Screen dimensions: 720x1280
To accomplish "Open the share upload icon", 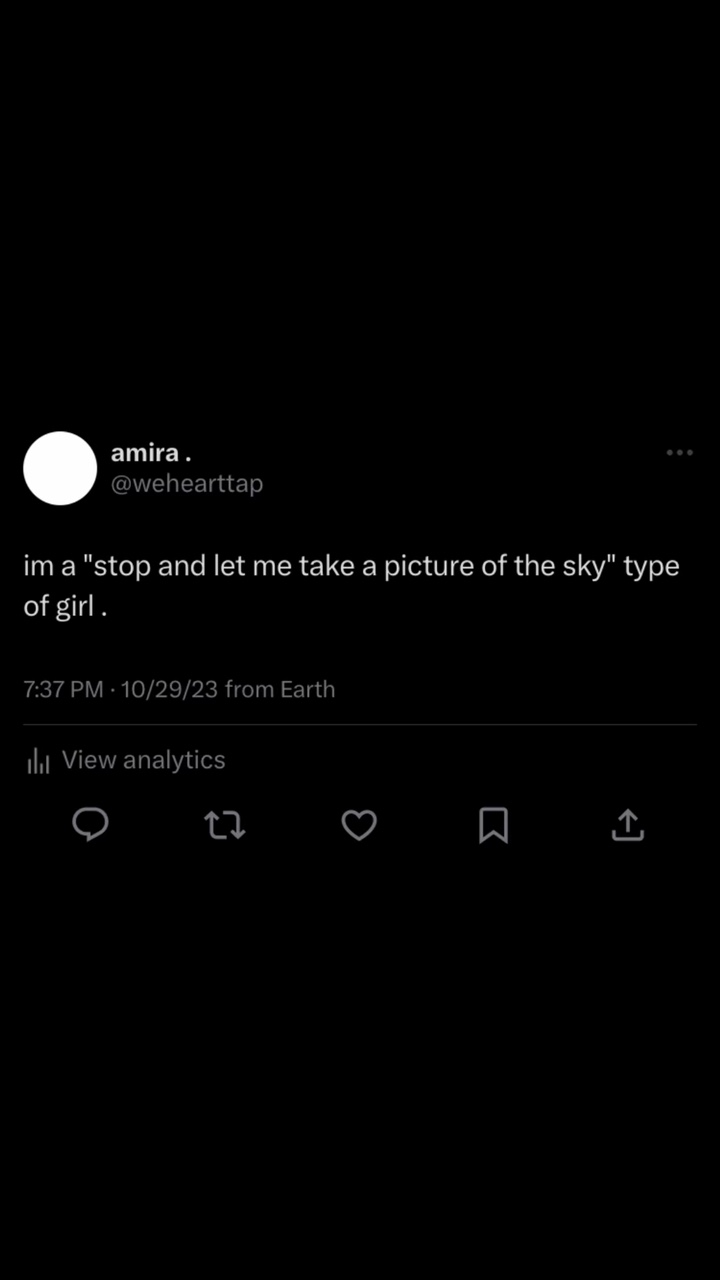I will click(627, 825).
